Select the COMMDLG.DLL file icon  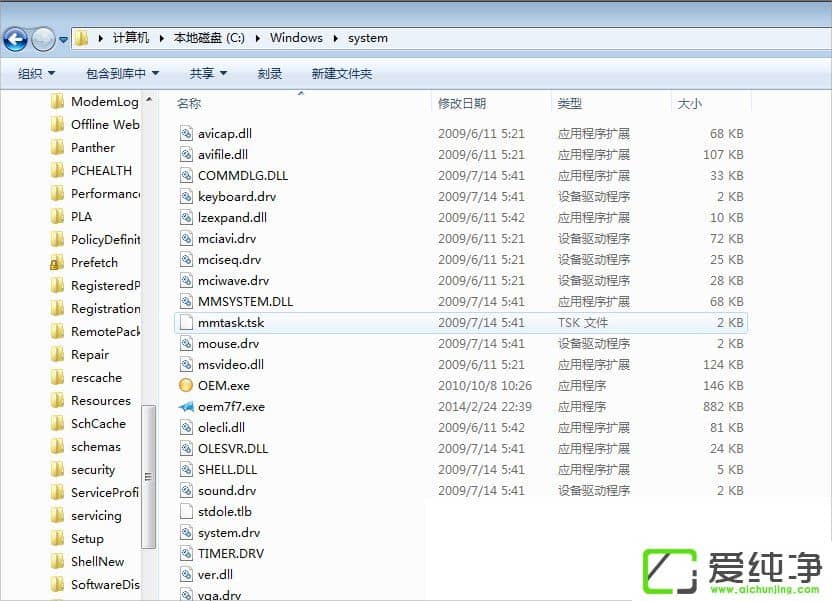186,175
